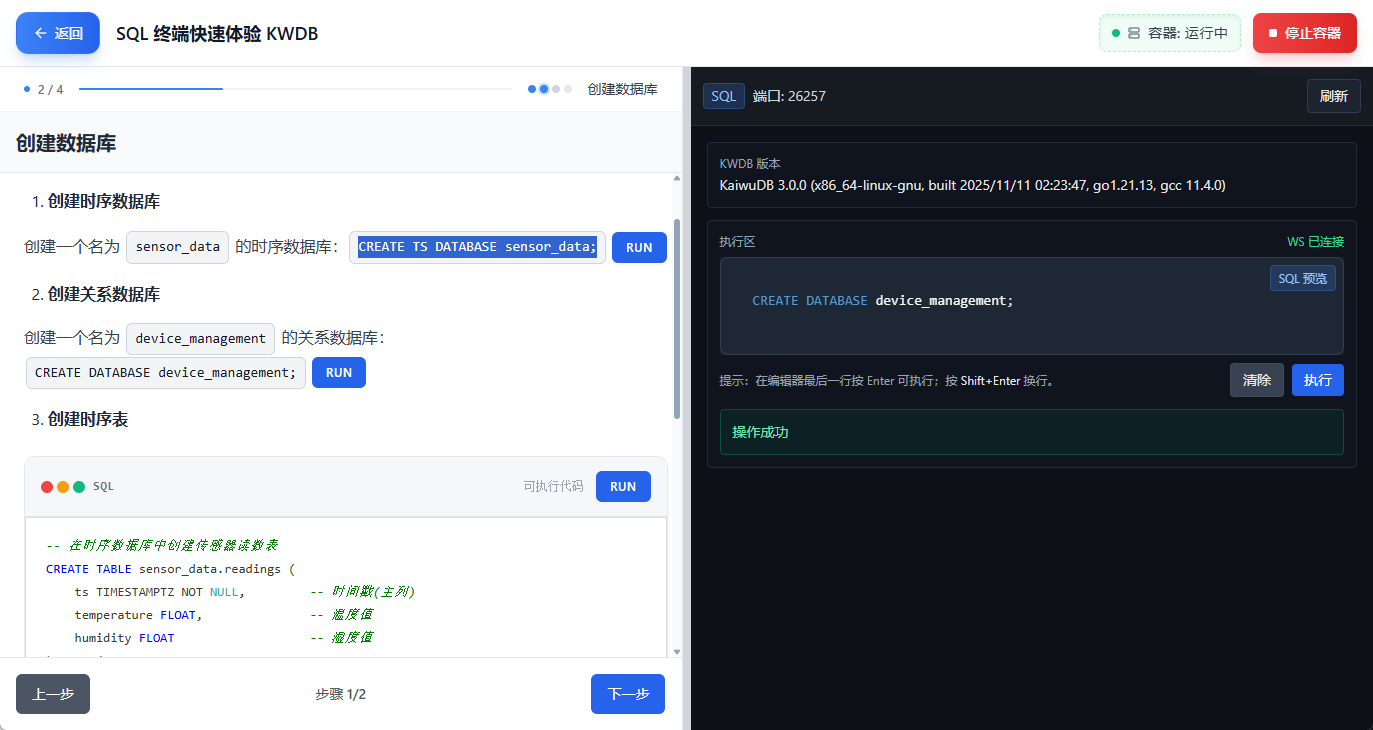This screenshot has height=730, width=1373.
Task: Click the 可执行代码 label
Action: coord(553,487)
